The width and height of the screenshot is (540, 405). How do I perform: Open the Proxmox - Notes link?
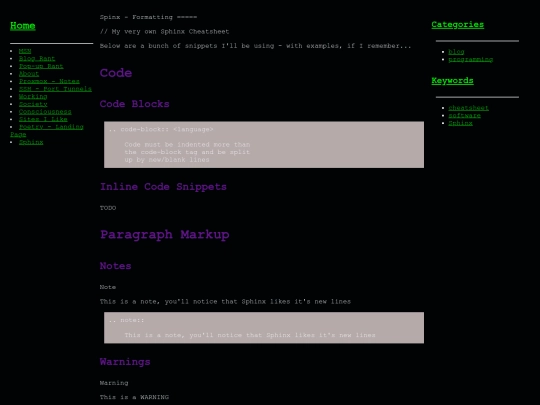point(49,81)
